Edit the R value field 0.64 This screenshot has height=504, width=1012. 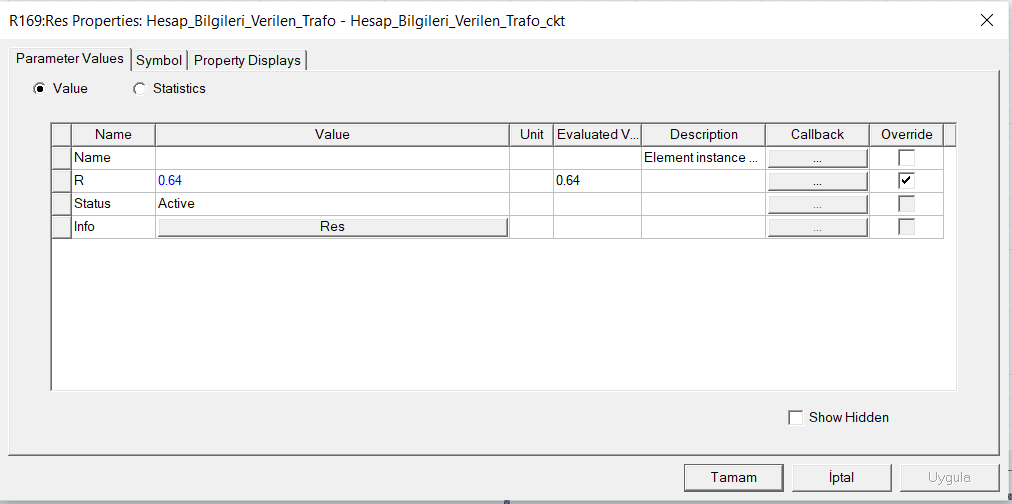[332, 181]
